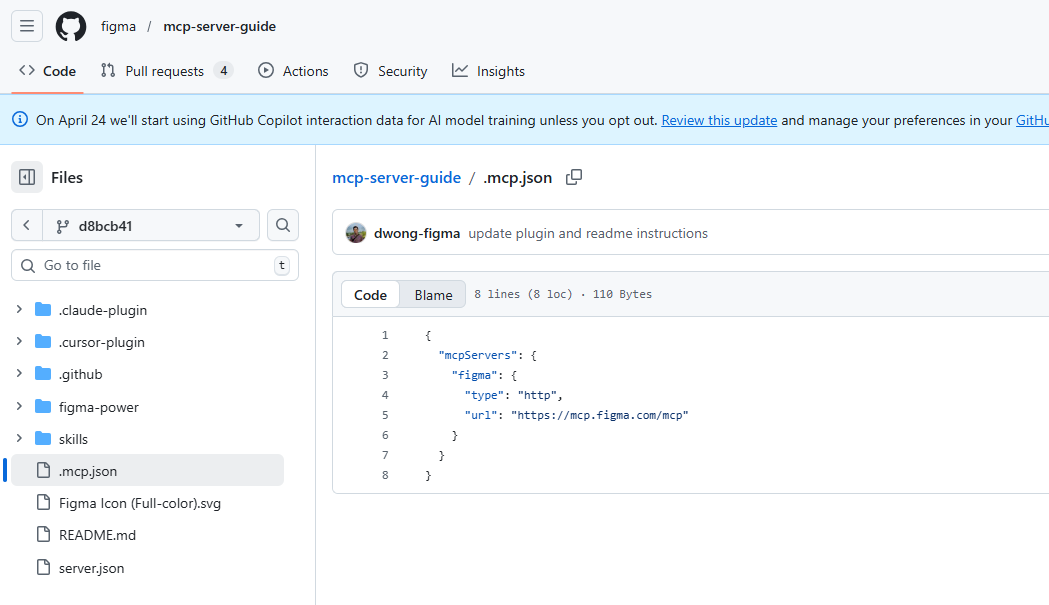Click the keyboard shortcut t hint
The image size is (1049, 605).
point(282,266)
